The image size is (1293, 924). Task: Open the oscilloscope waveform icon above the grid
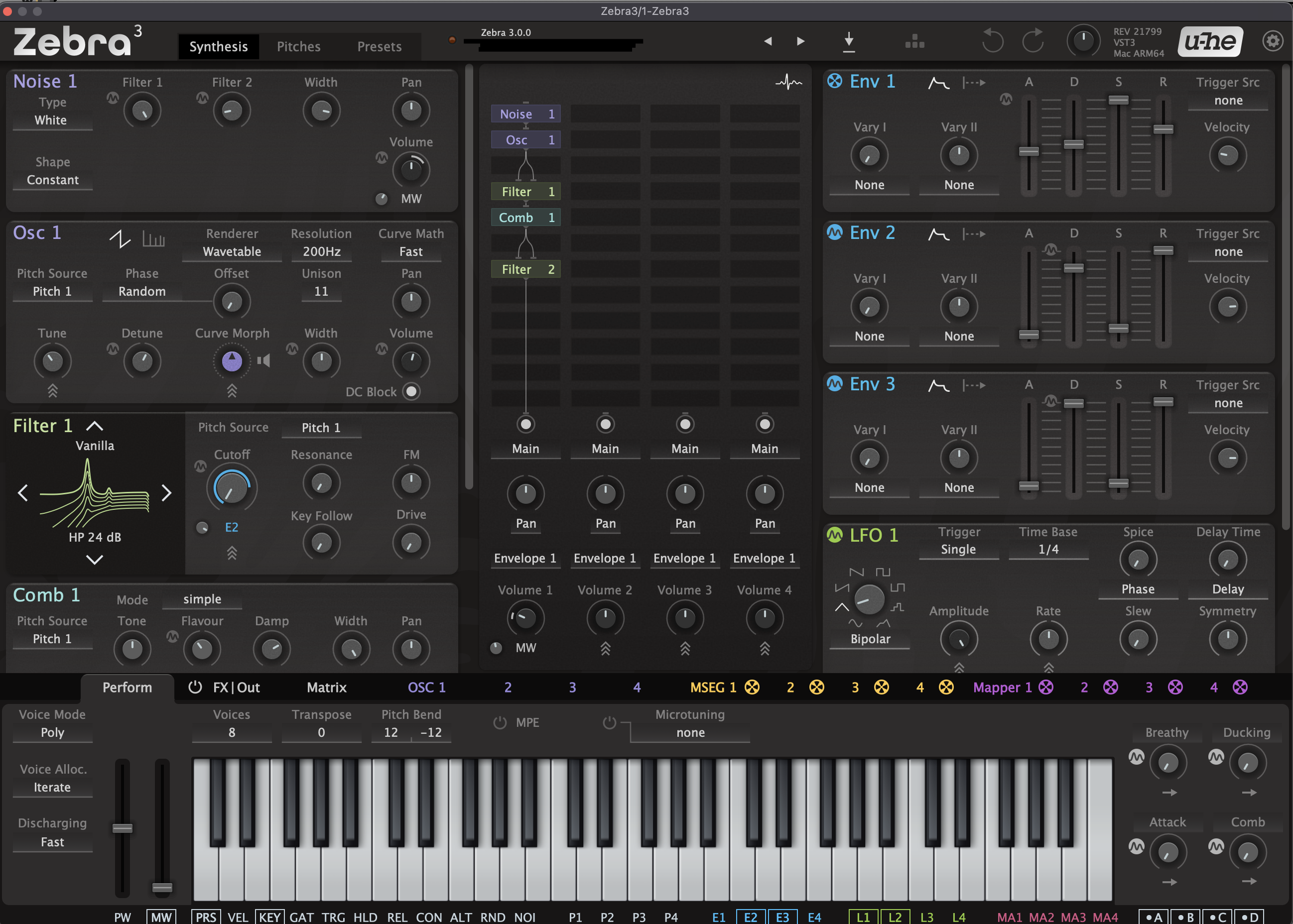pyautogui.click(x=789, y=83)
